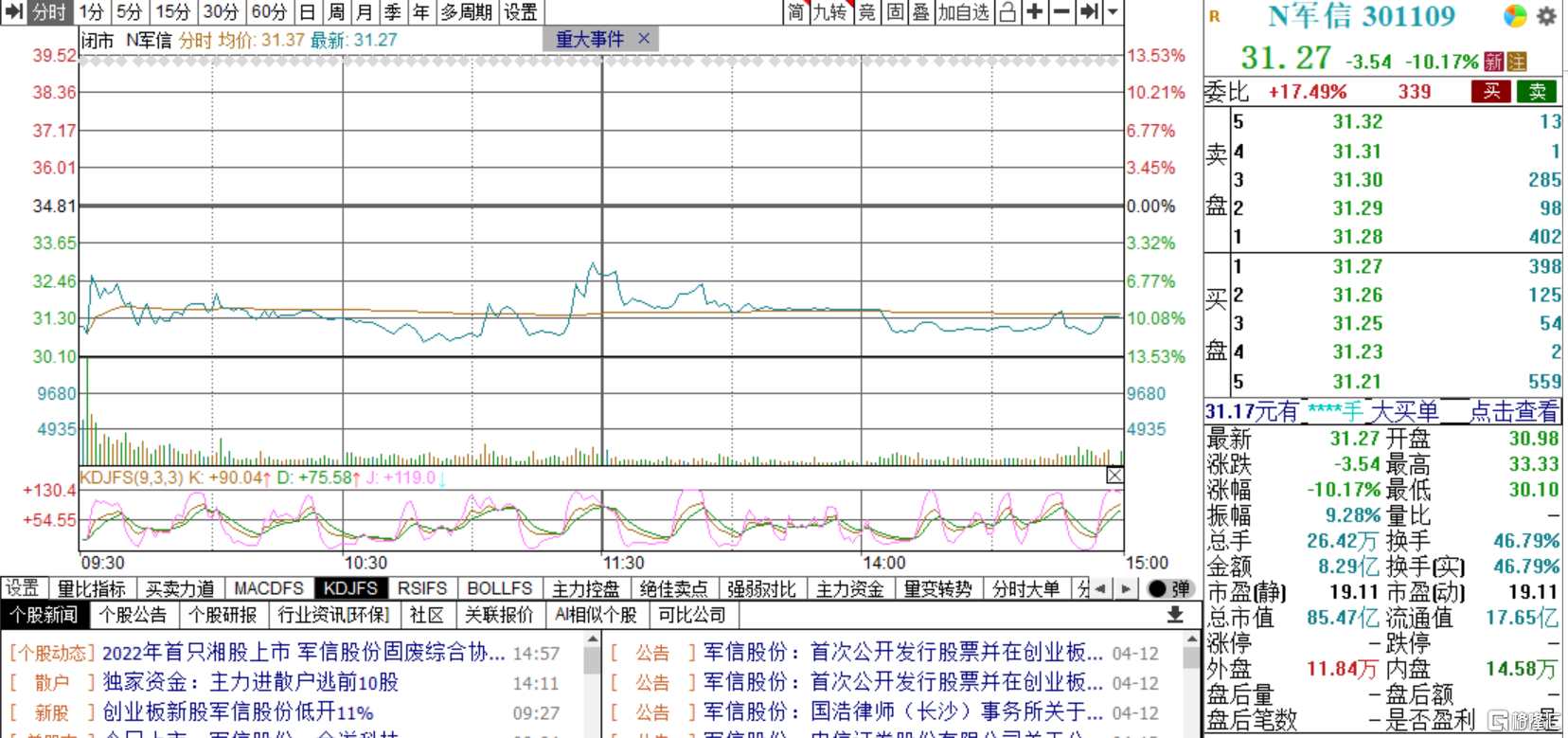1568x738 pixels.
Task: Click the plus zoom-in icon in chart toolbar
Action: tap(1035, 12)
